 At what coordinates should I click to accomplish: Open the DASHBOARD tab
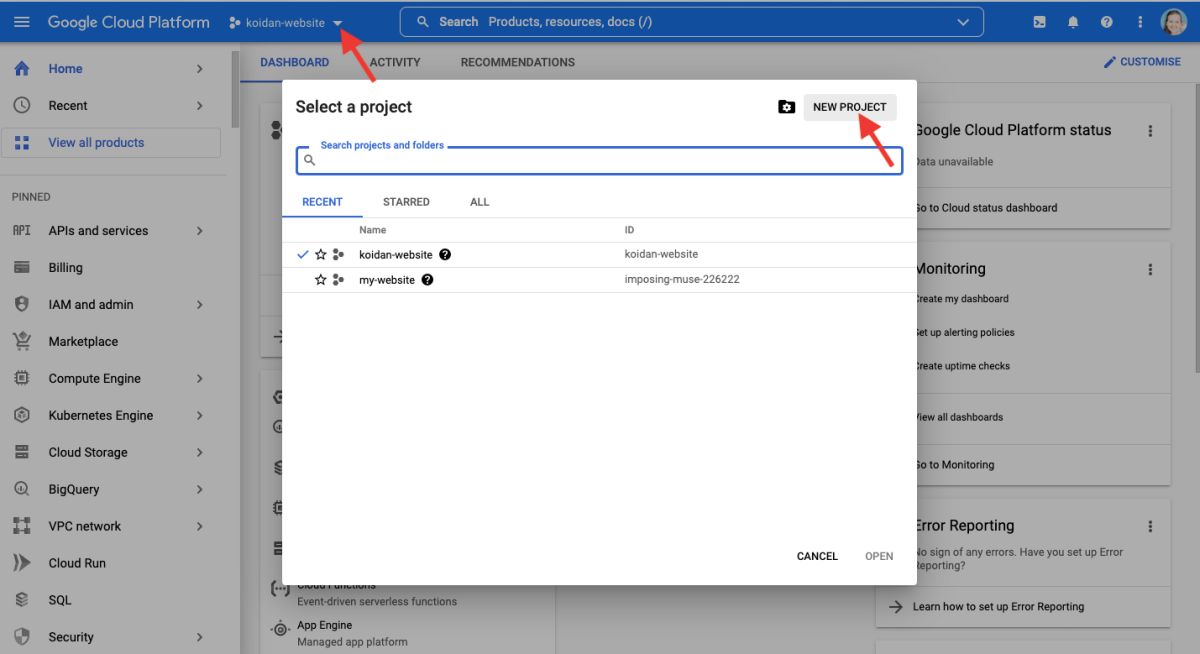pos(294,62)
